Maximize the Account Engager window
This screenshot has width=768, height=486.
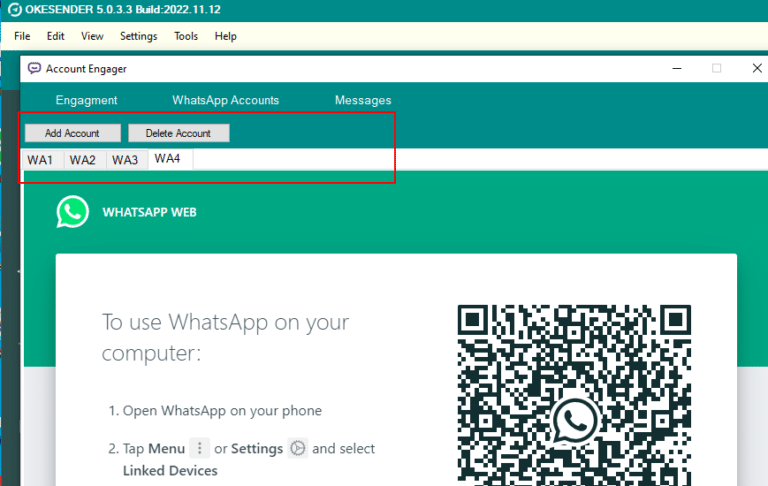[x=716, y=68]
